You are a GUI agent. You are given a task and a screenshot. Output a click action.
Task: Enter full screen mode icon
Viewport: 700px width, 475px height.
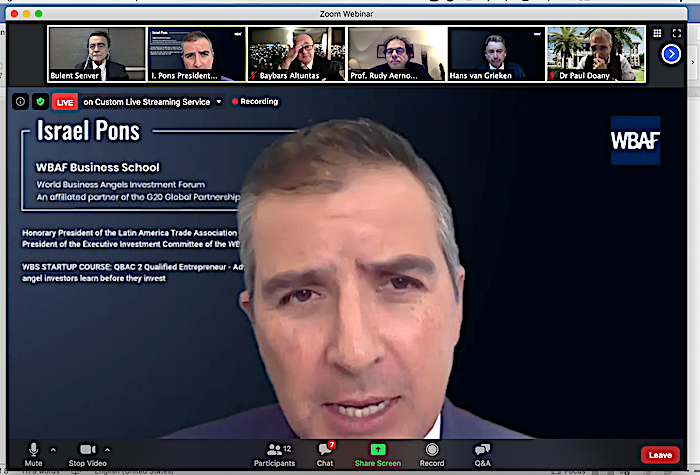677,33
